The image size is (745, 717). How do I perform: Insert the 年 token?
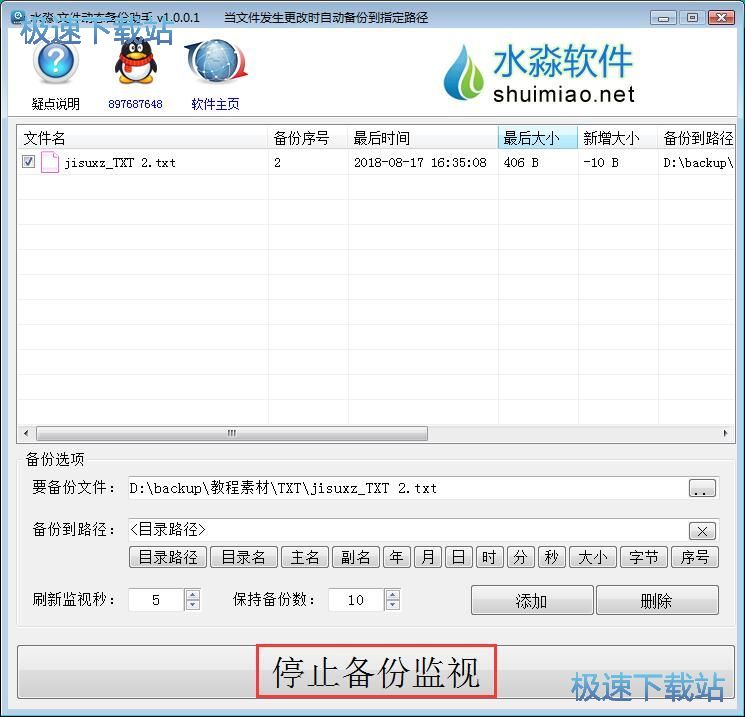pyautogui.click(x=397, y=557)
